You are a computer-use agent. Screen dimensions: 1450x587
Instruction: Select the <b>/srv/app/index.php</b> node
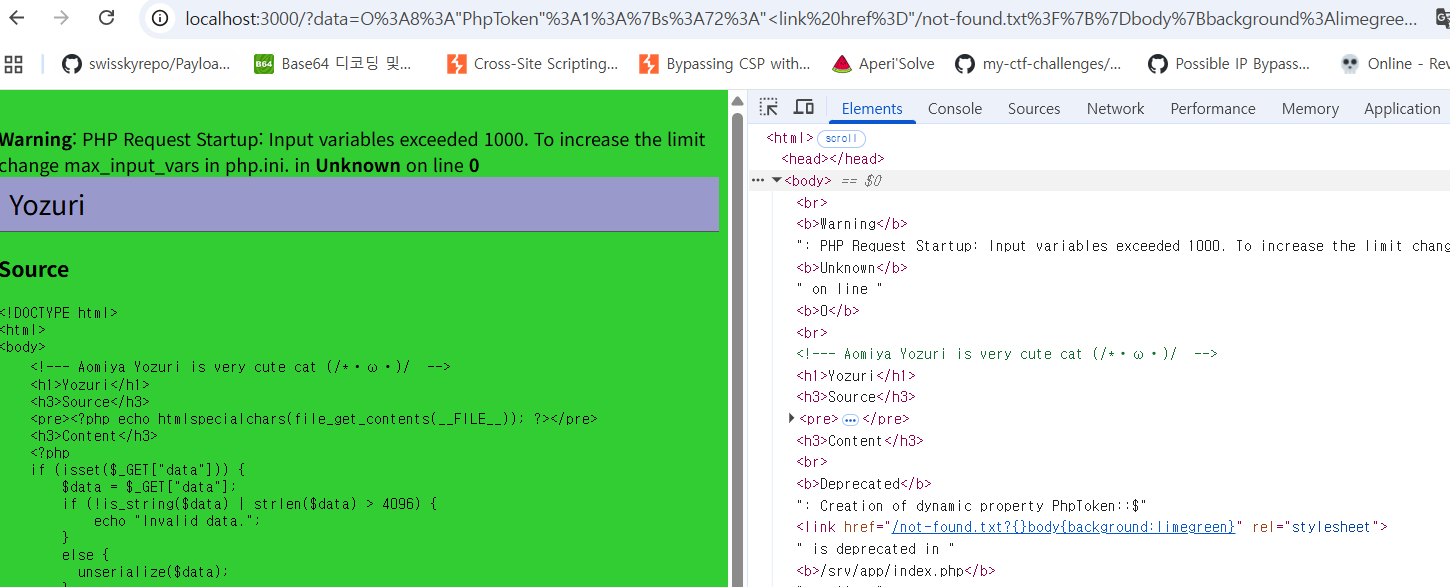[x=896, y=571]
